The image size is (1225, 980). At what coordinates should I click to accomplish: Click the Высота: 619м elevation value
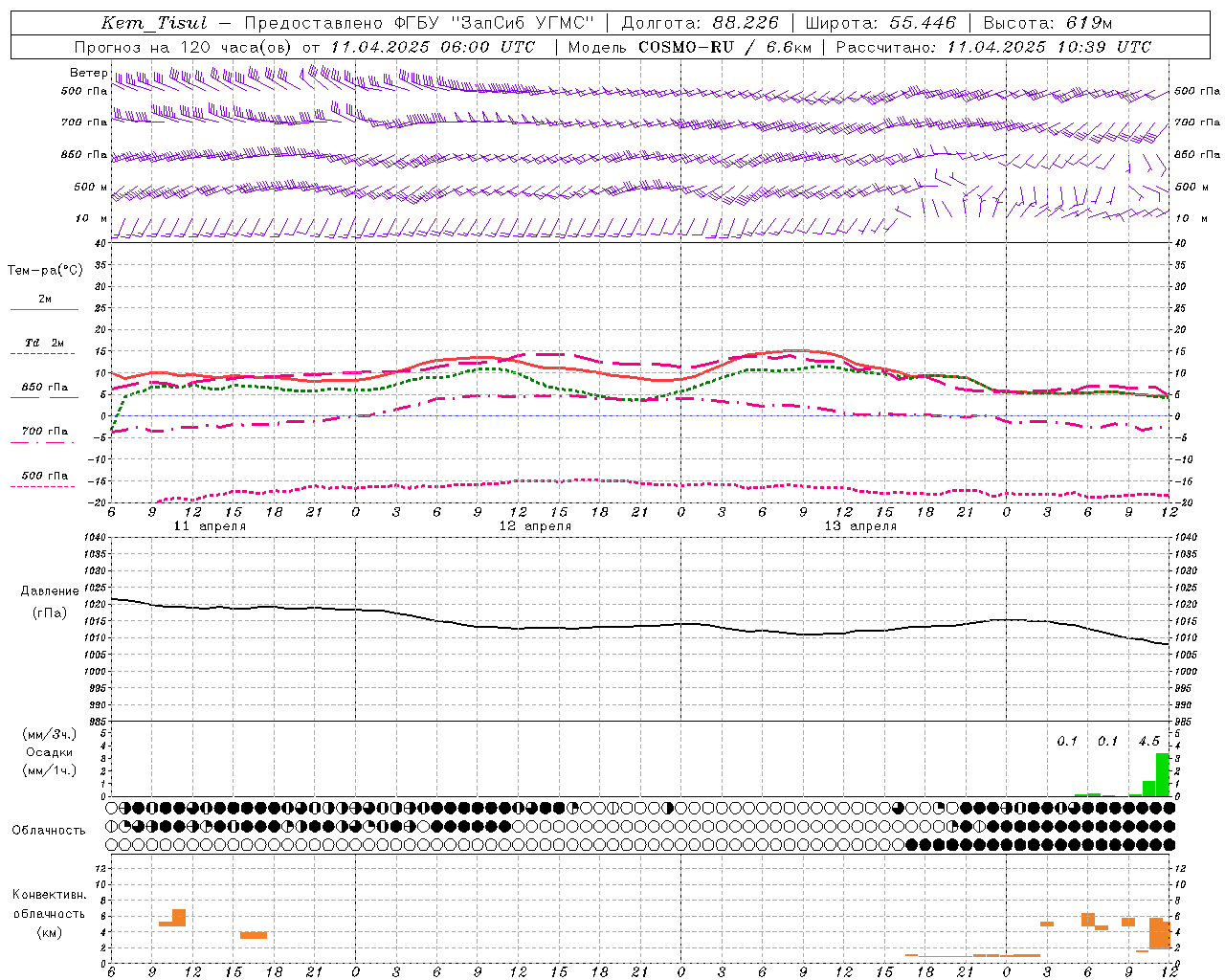pyautogui.click(x=1047, y=23)
